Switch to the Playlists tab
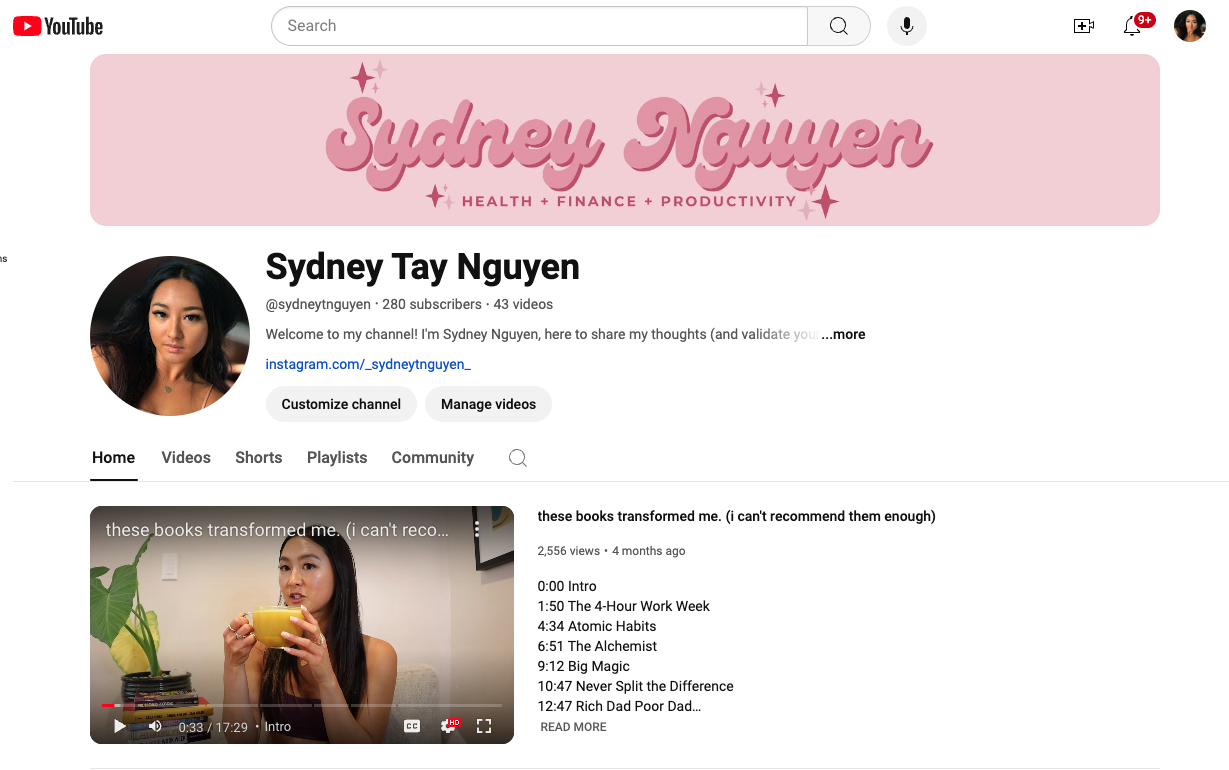Image resolution: width=1229 pixels, height=770 pixels. (337, 458)
